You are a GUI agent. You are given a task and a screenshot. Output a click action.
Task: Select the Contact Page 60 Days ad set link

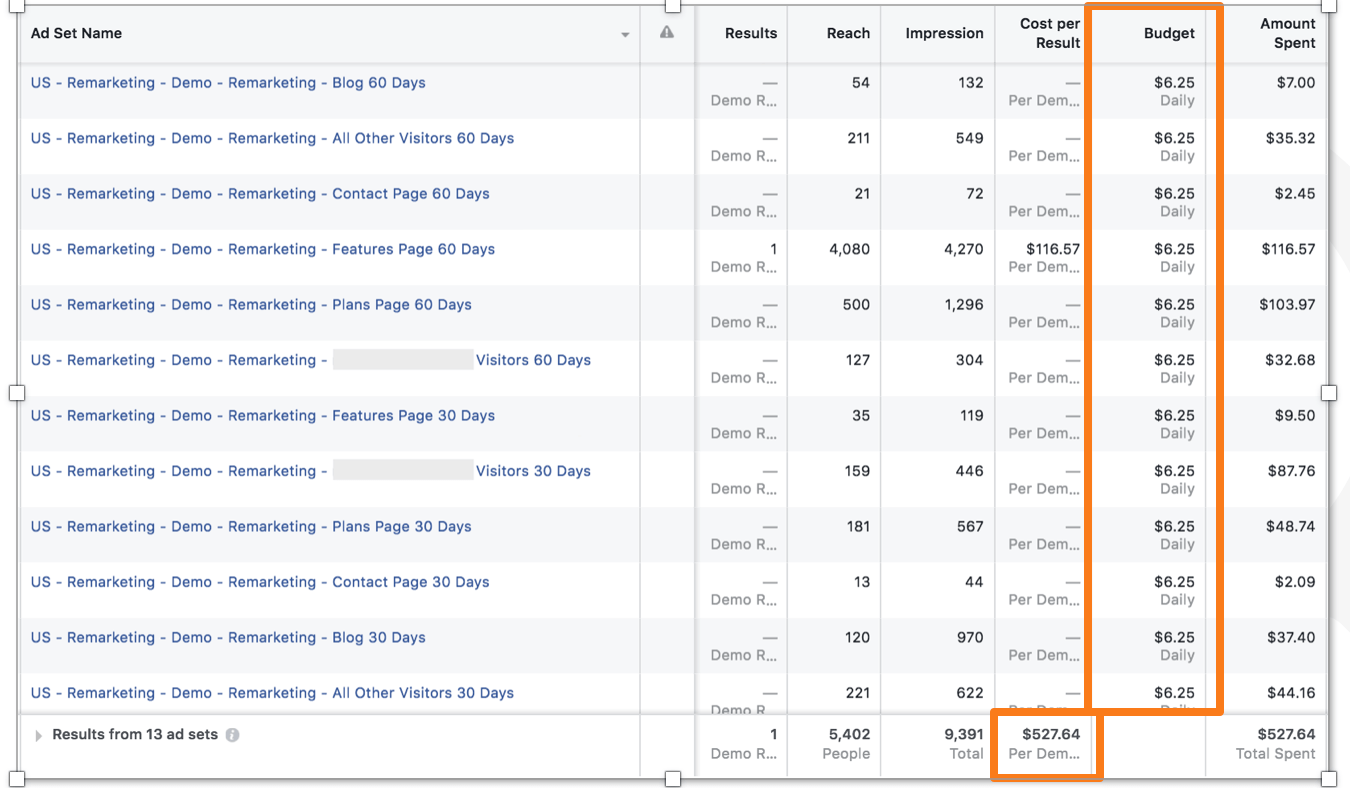click(x=260, y=194)
